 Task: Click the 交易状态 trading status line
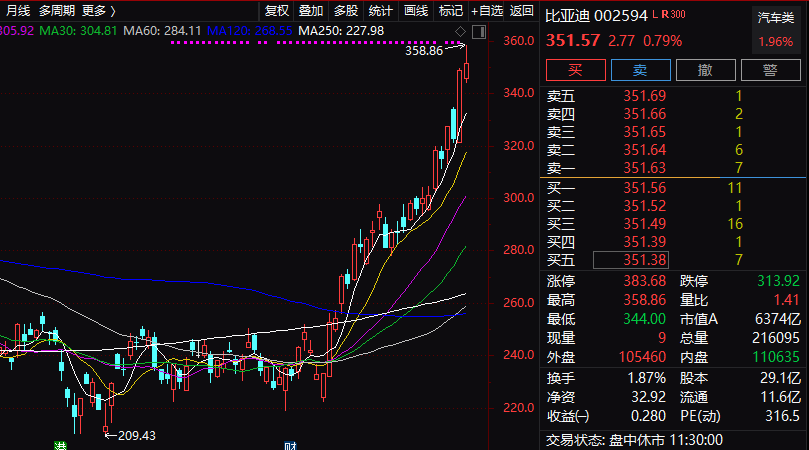(635, 440)
